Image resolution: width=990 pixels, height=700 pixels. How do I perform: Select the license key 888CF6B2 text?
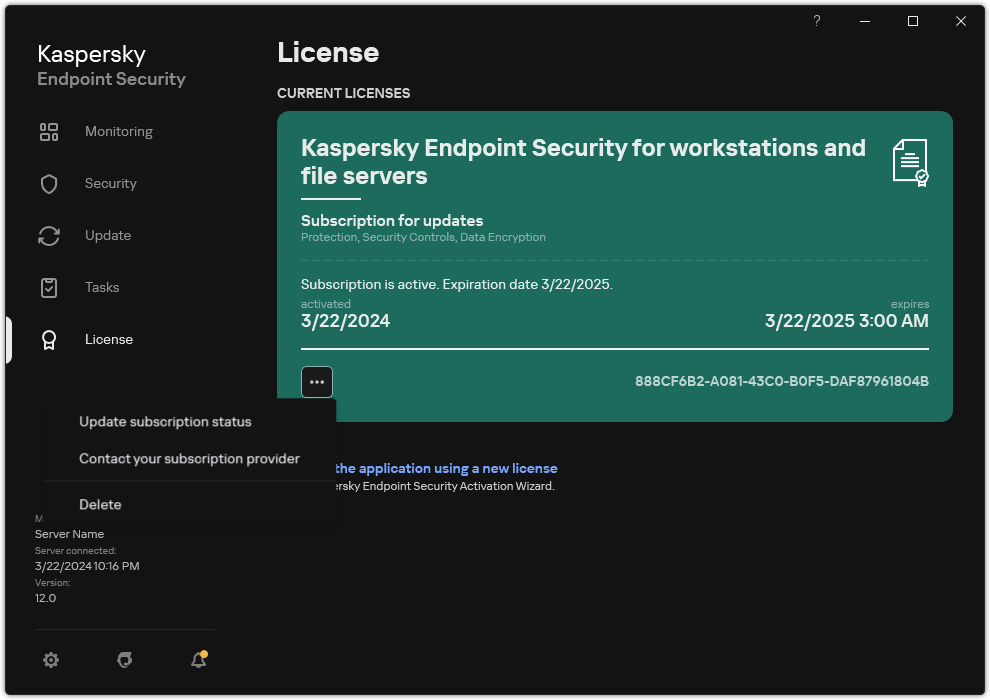point(783,381)
